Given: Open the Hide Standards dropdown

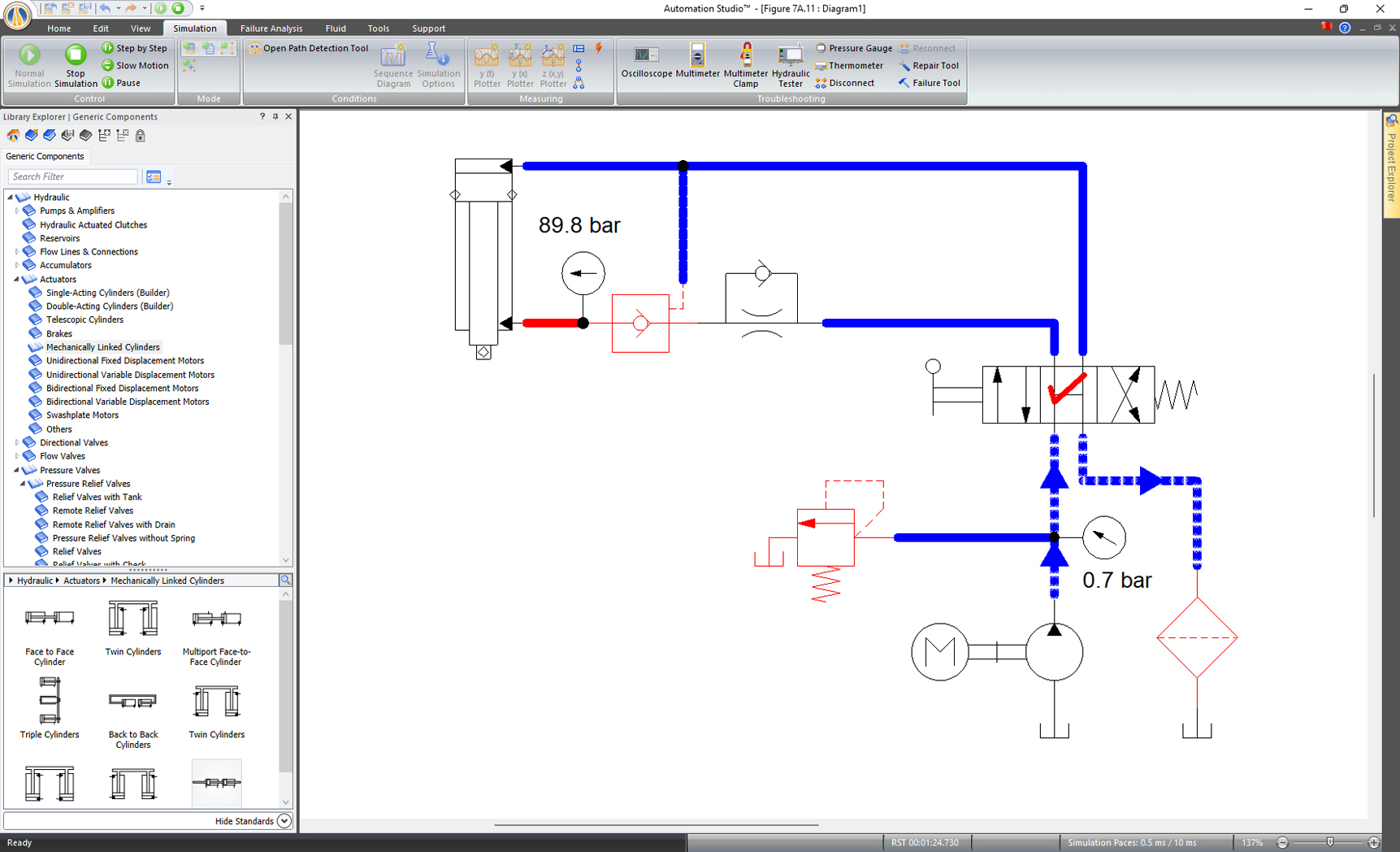Looking at the screenshot, I should click(x=283, y=821).
